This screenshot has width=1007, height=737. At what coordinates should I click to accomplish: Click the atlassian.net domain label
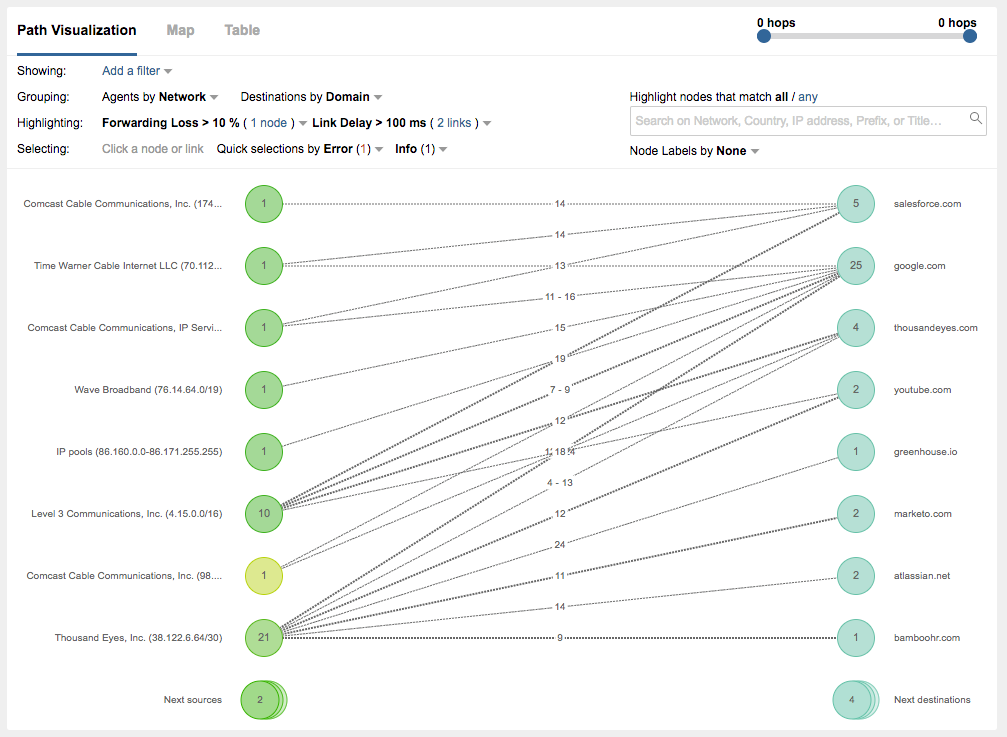[x=922, y=575]
